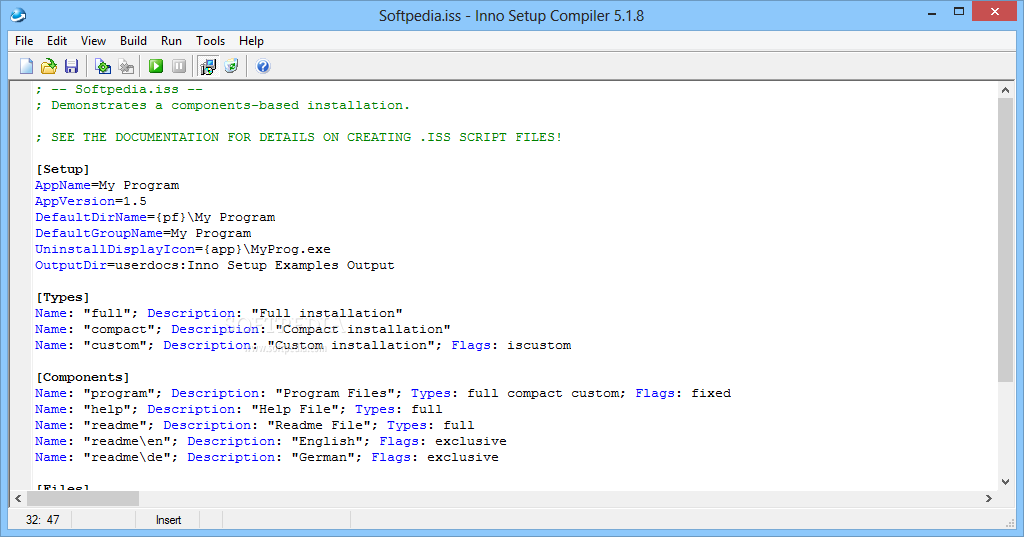Toggle the Target Setup toolbar icon
Image resolution: width=1024 pixels, height=537 pixels.
point(208,66)
